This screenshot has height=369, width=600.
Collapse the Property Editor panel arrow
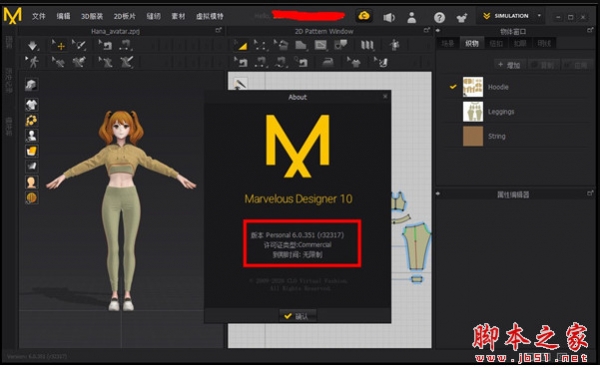click(x=438, y=194)
